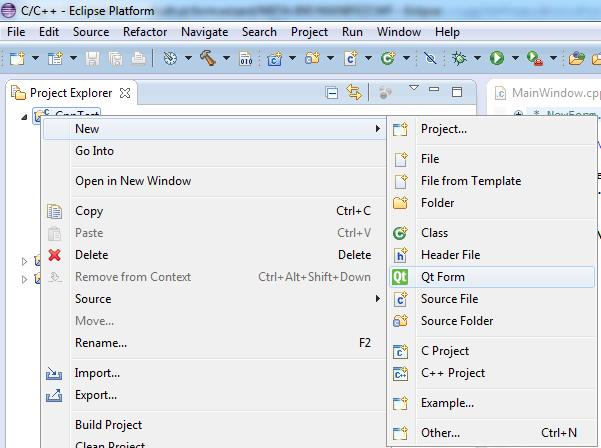This screenshot has height=448, width=601.
Task: Click Collapse All in Project Explorer
Action: point(332,93)
